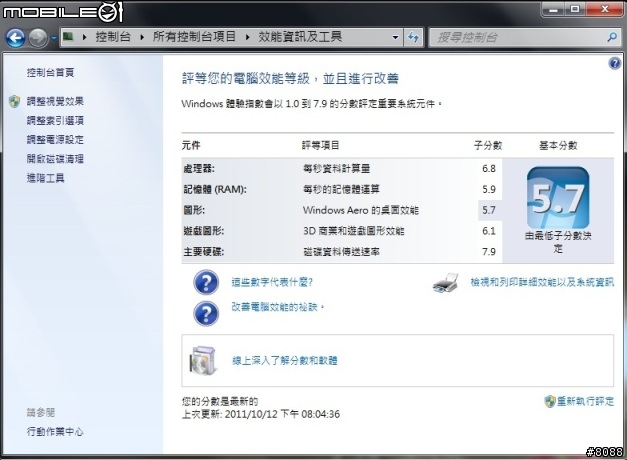Viewport: 627px width, 460px height.
Task: Open 線上深入了解分數和軟體 link
Action: pos(285,361)
